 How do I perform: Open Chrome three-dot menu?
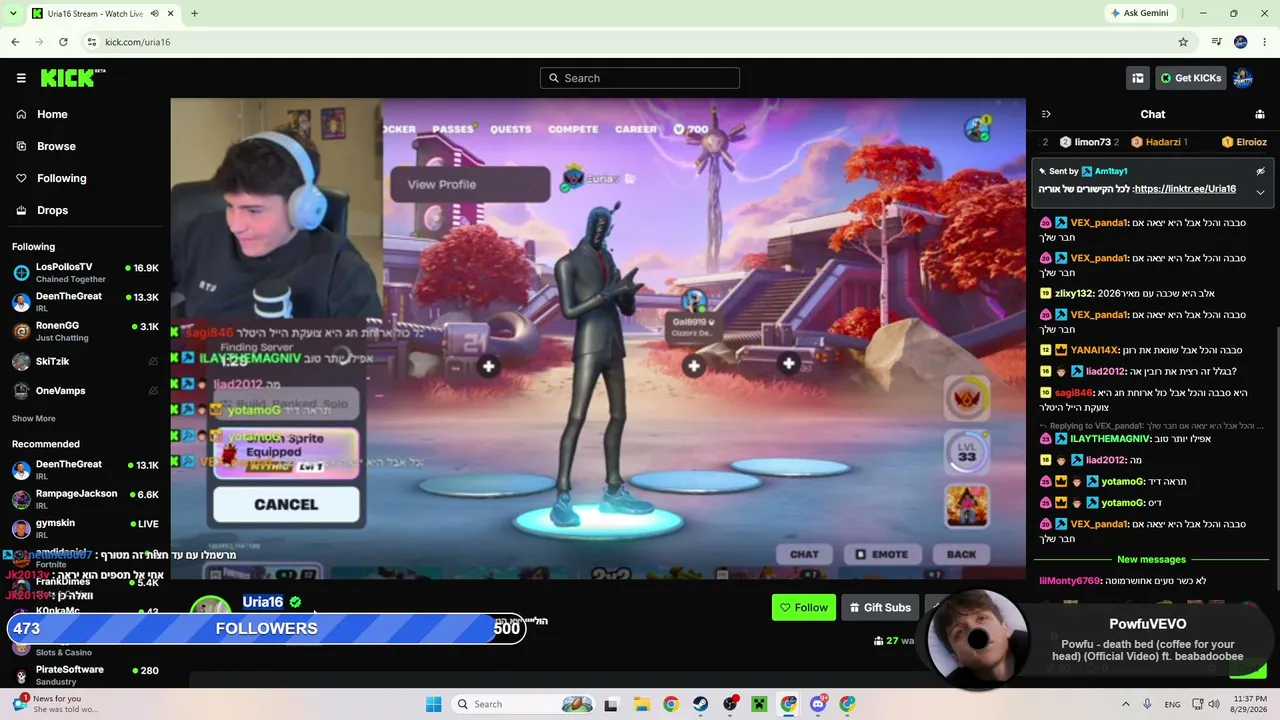tap(1265, 42)
